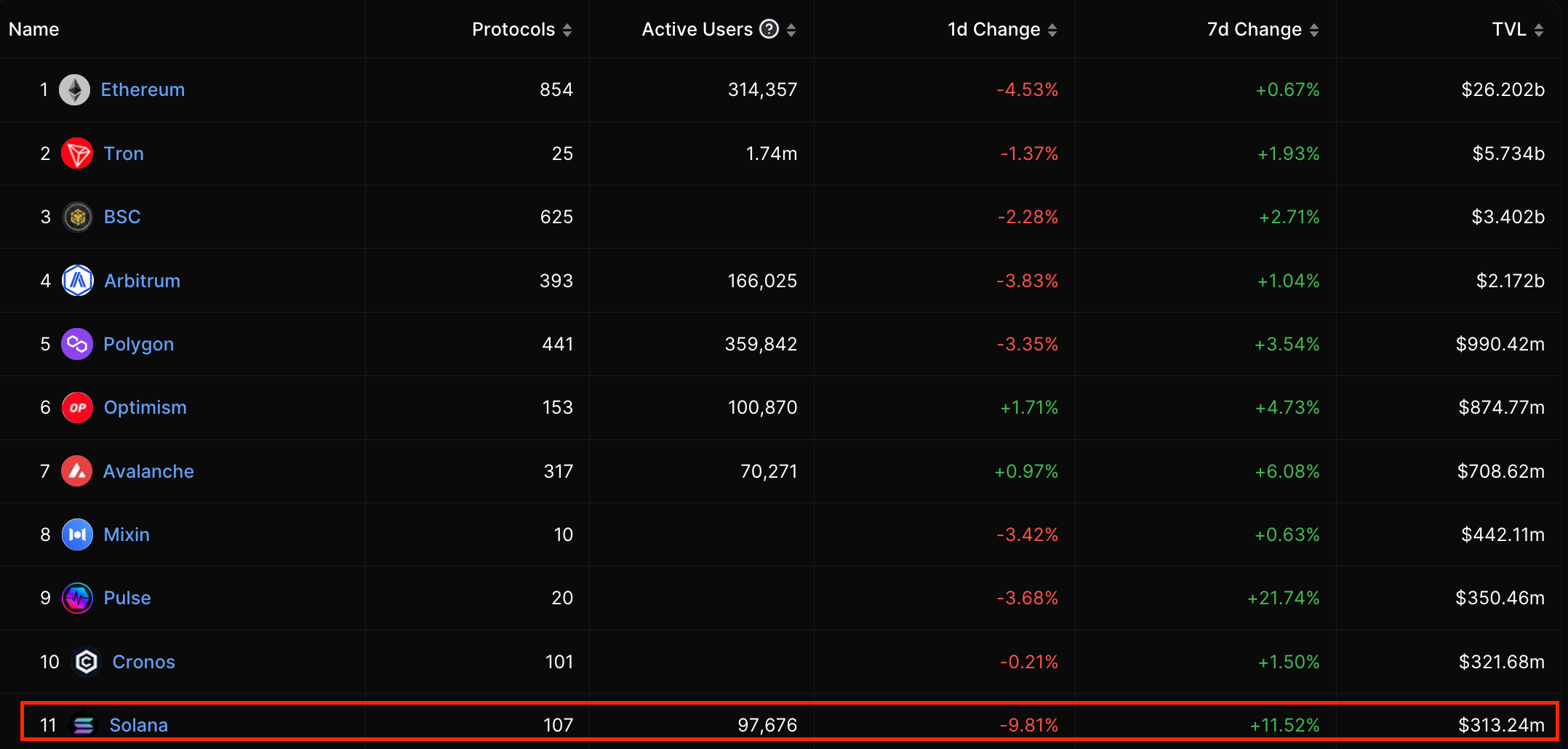The height and width of the screenshot is (749, 1568).
Task: Select Cronos TVL $321.68m
Action: point(1501,662)
